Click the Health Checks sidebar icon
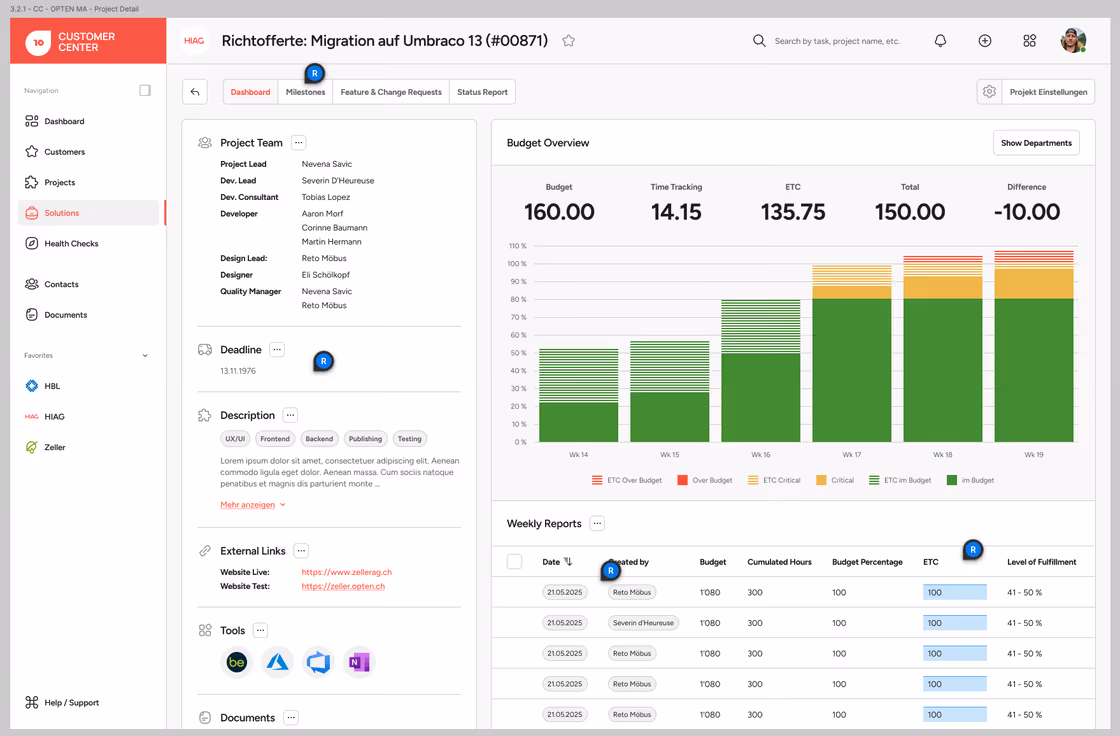Screen dimensions: 1120x736 31,243
